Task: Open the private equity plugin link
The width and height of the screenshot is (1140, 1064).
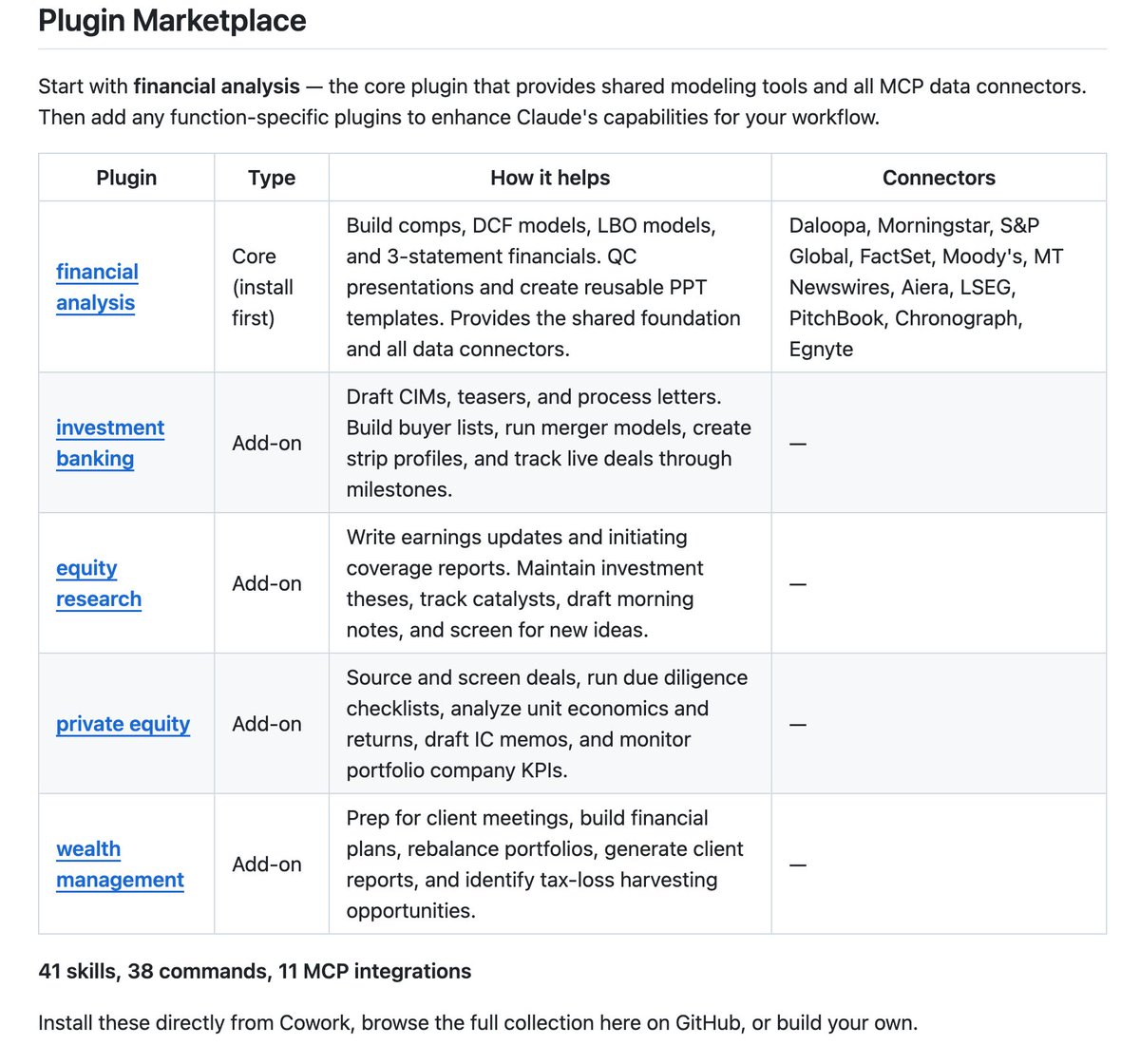Action: (x=123, y=724)
